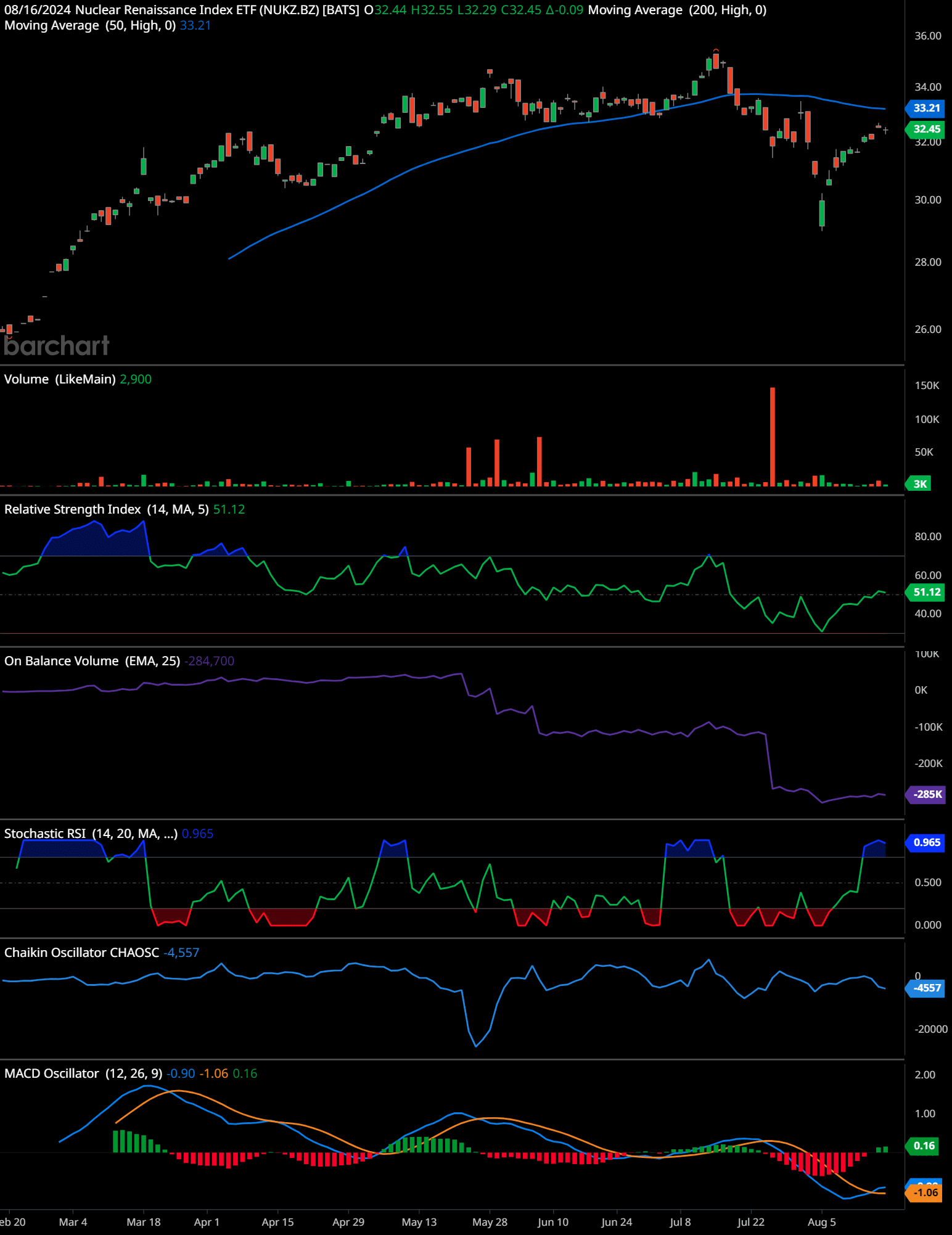The image size is (952, 1235).
Task: Select the MACD Oscillator (12, 26, 9) label
Action: click(x=83, y=1073)
